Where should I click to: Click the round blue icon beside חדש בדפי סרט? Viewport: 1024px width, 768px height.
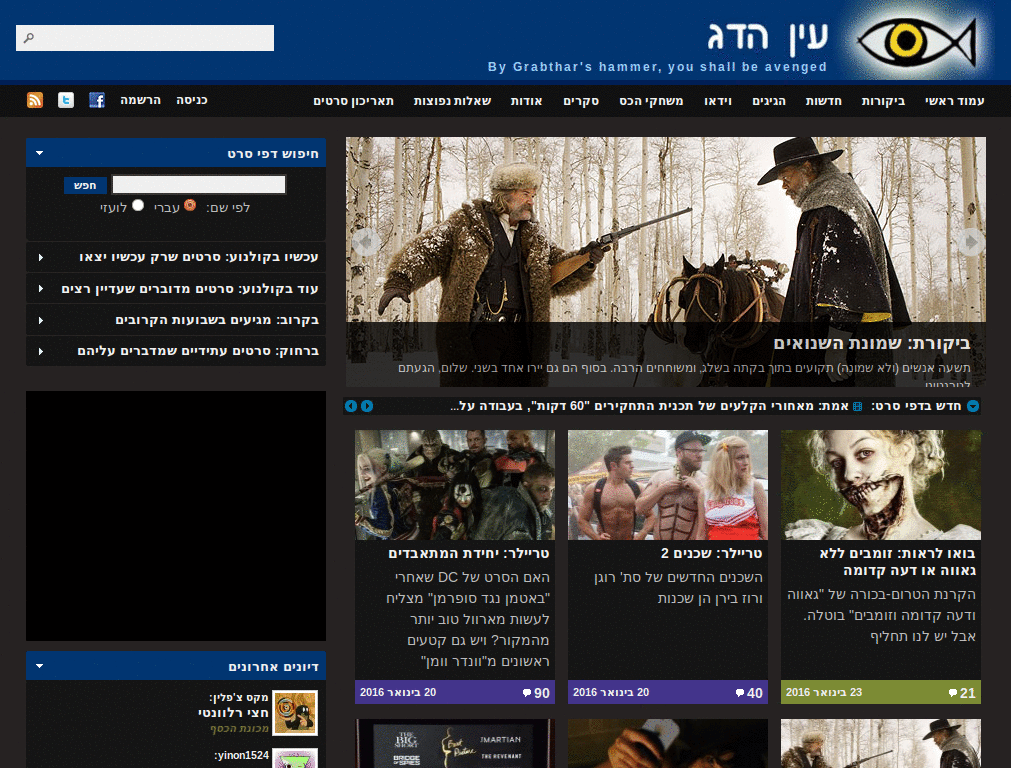973,406
